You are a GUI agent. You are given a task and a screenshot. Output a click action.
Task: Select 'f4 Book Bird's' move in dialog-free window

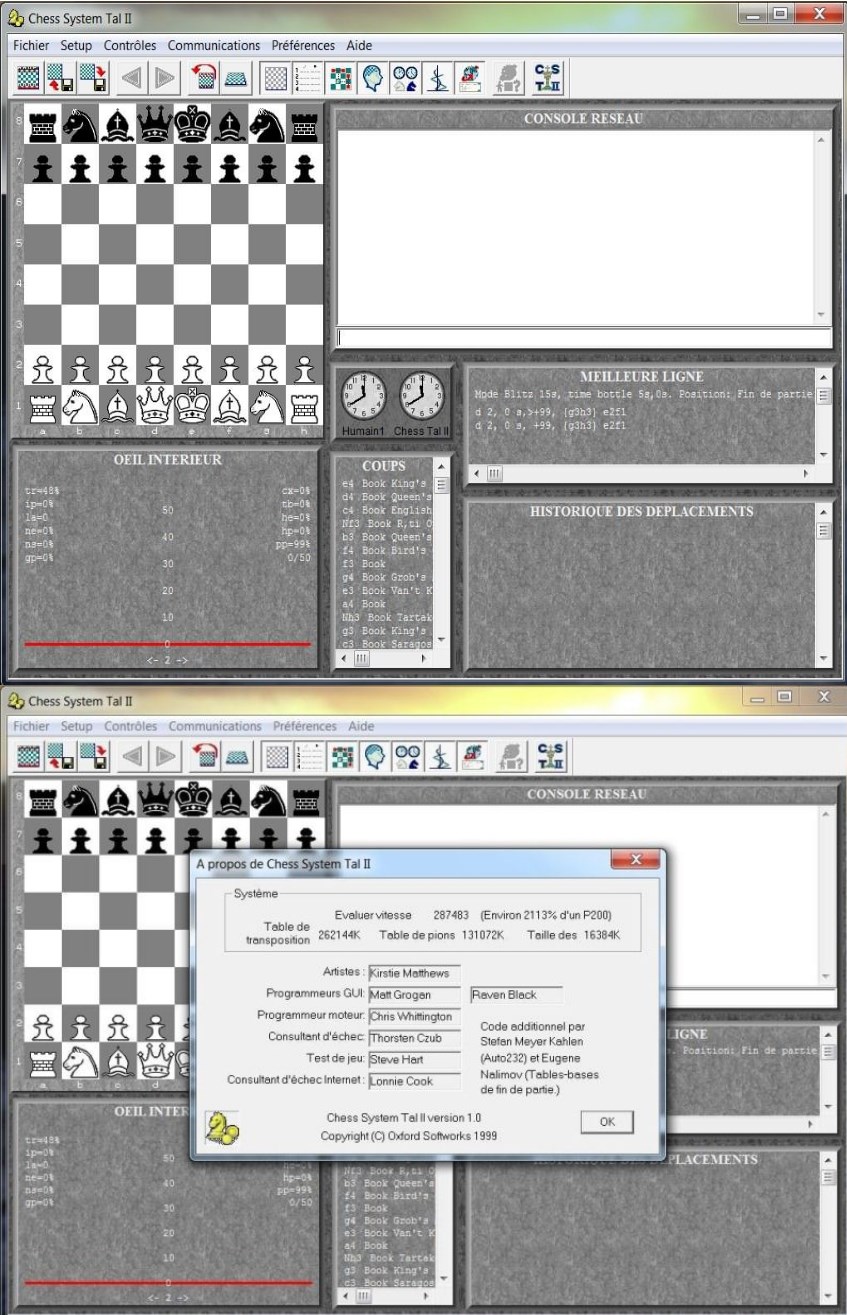point(386,551)
